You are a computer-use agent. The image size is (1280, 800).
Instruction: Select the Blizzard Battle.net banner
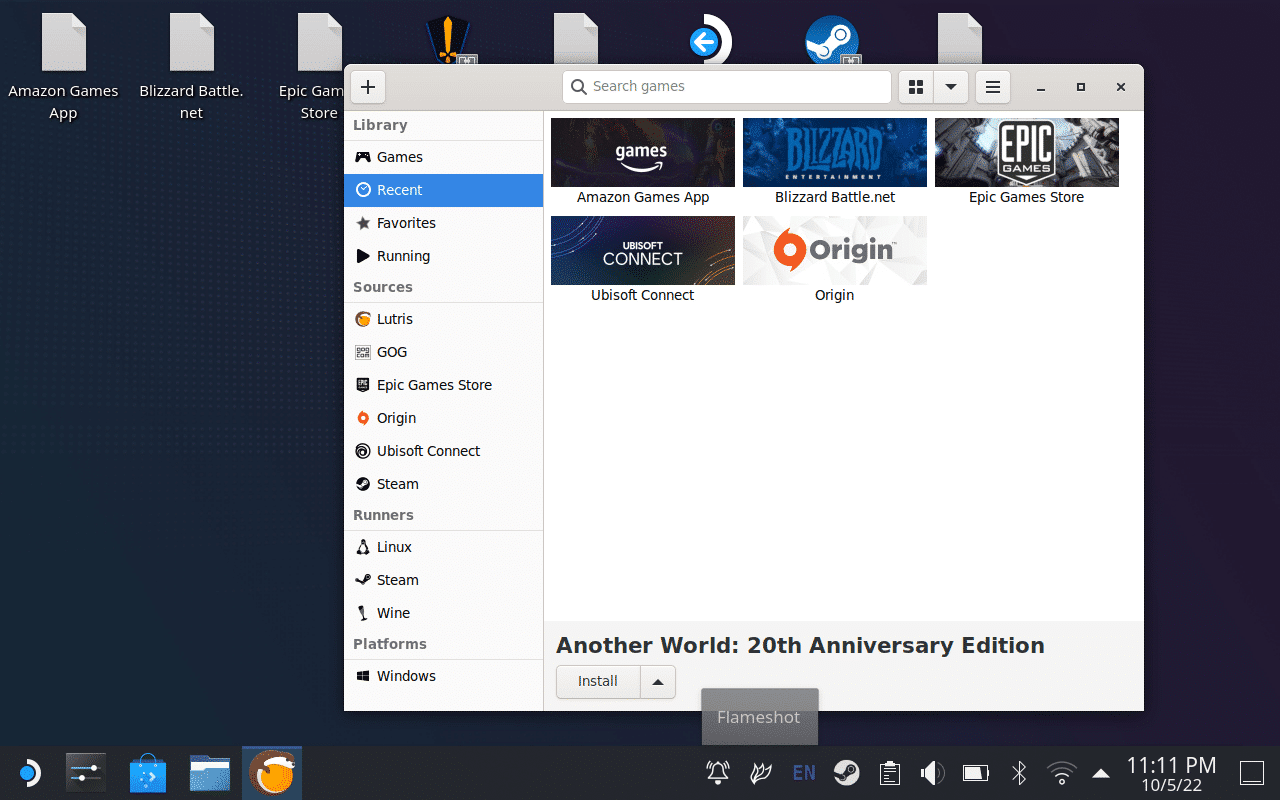click(835, 152)
